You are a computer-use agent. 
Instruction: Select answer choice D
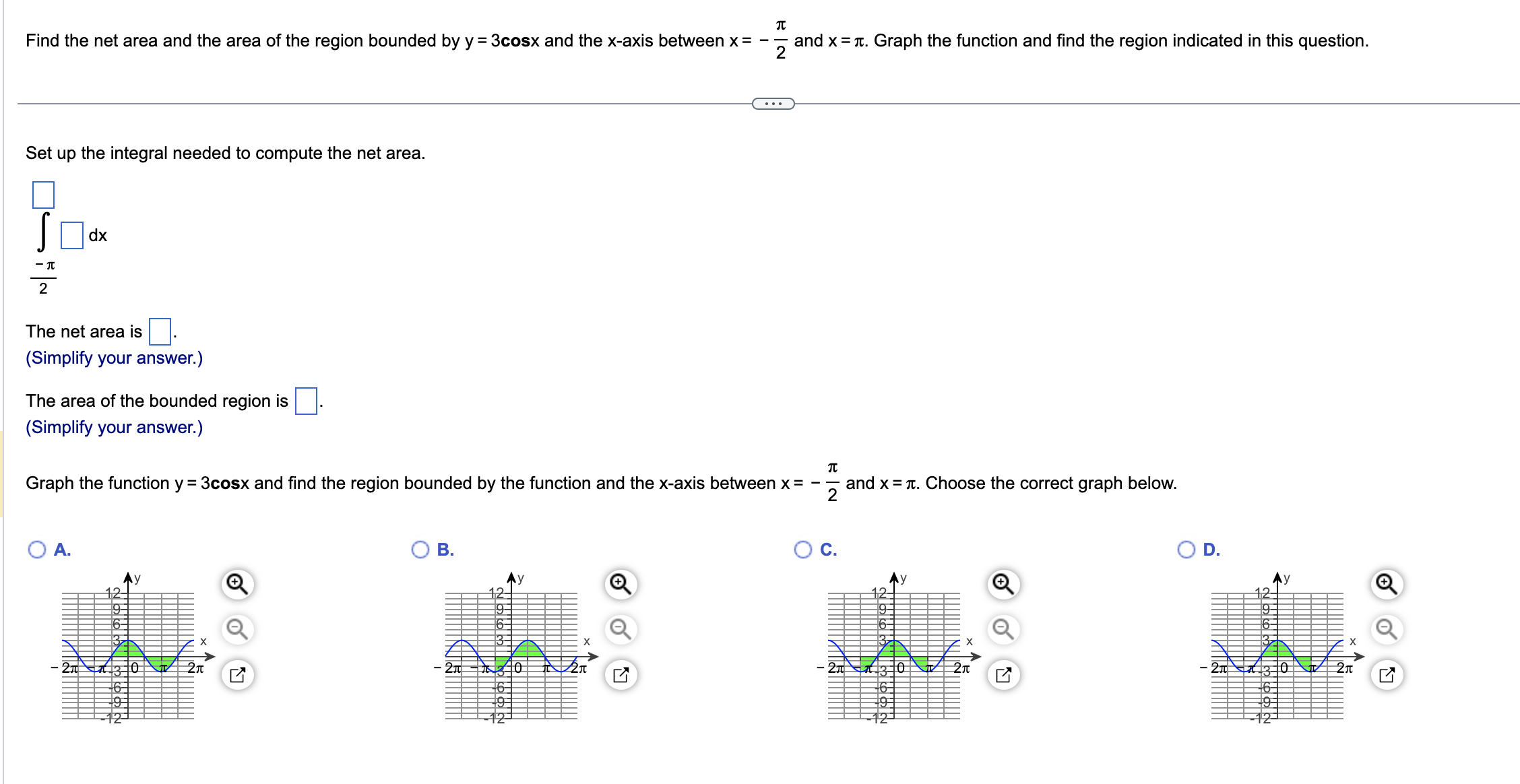[1186, 550]
